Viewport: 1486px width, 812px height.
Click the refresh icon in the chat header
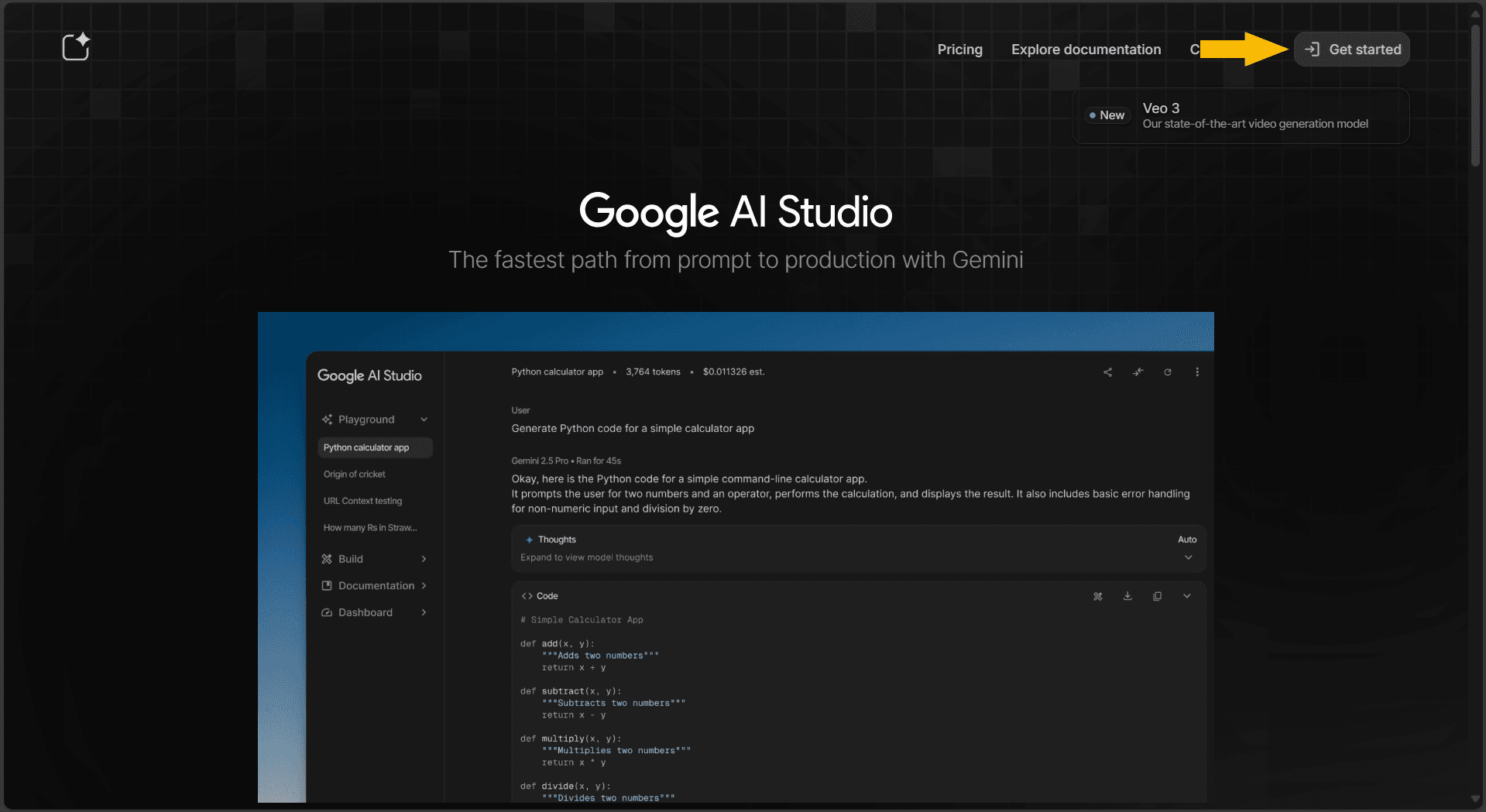click(x=1168, y=372)
